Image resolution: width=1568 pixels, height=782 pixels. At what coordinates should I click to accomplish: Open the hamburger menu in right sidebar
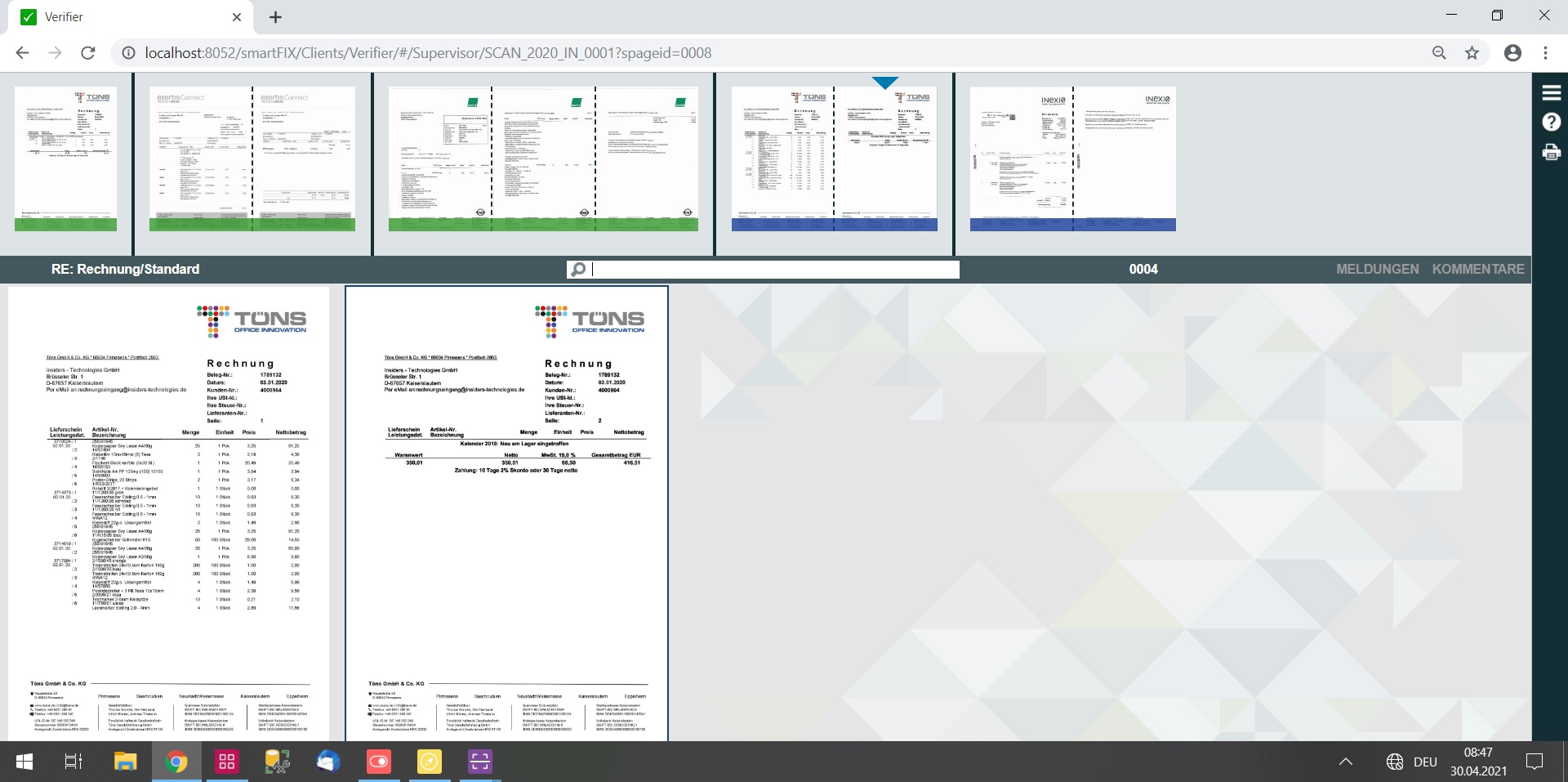pos(1551,92)
